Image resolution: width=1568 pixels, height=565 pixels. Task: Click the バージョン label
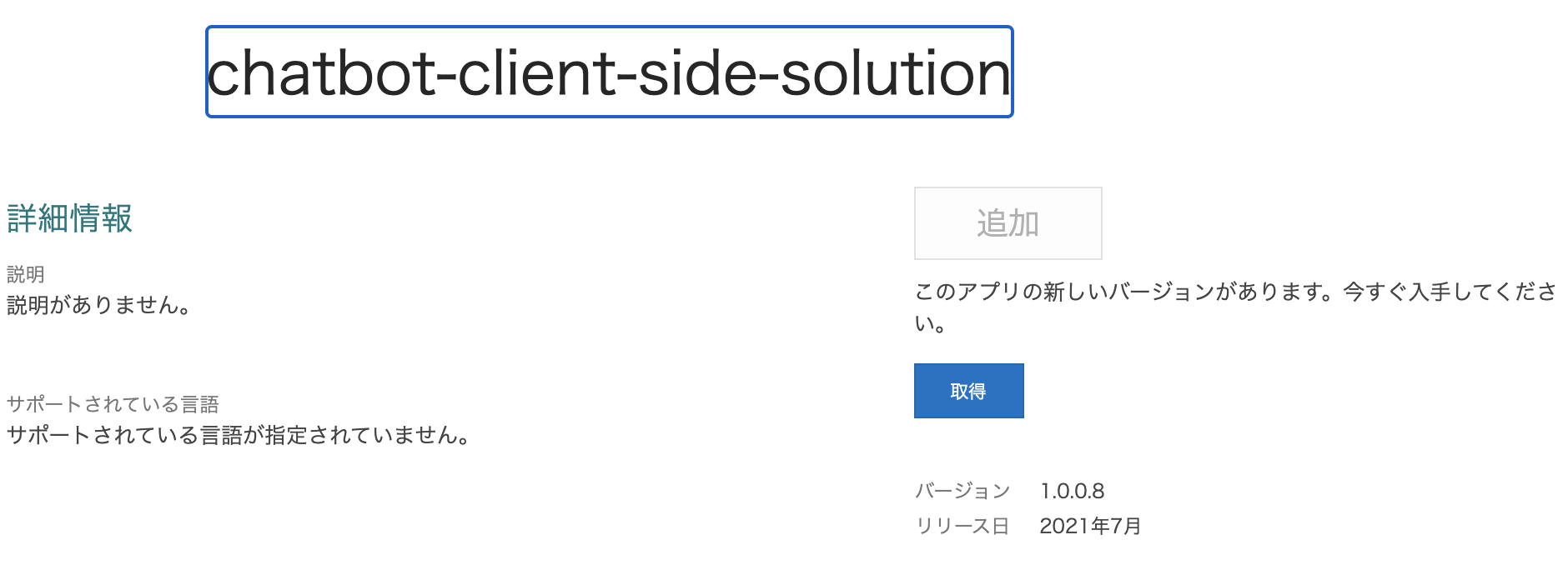[x=961, y=492]
